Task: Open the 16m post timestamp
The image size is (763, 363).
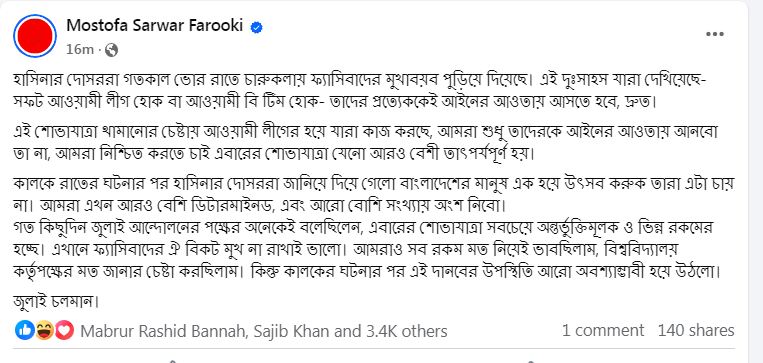Action: coord(80,50)
